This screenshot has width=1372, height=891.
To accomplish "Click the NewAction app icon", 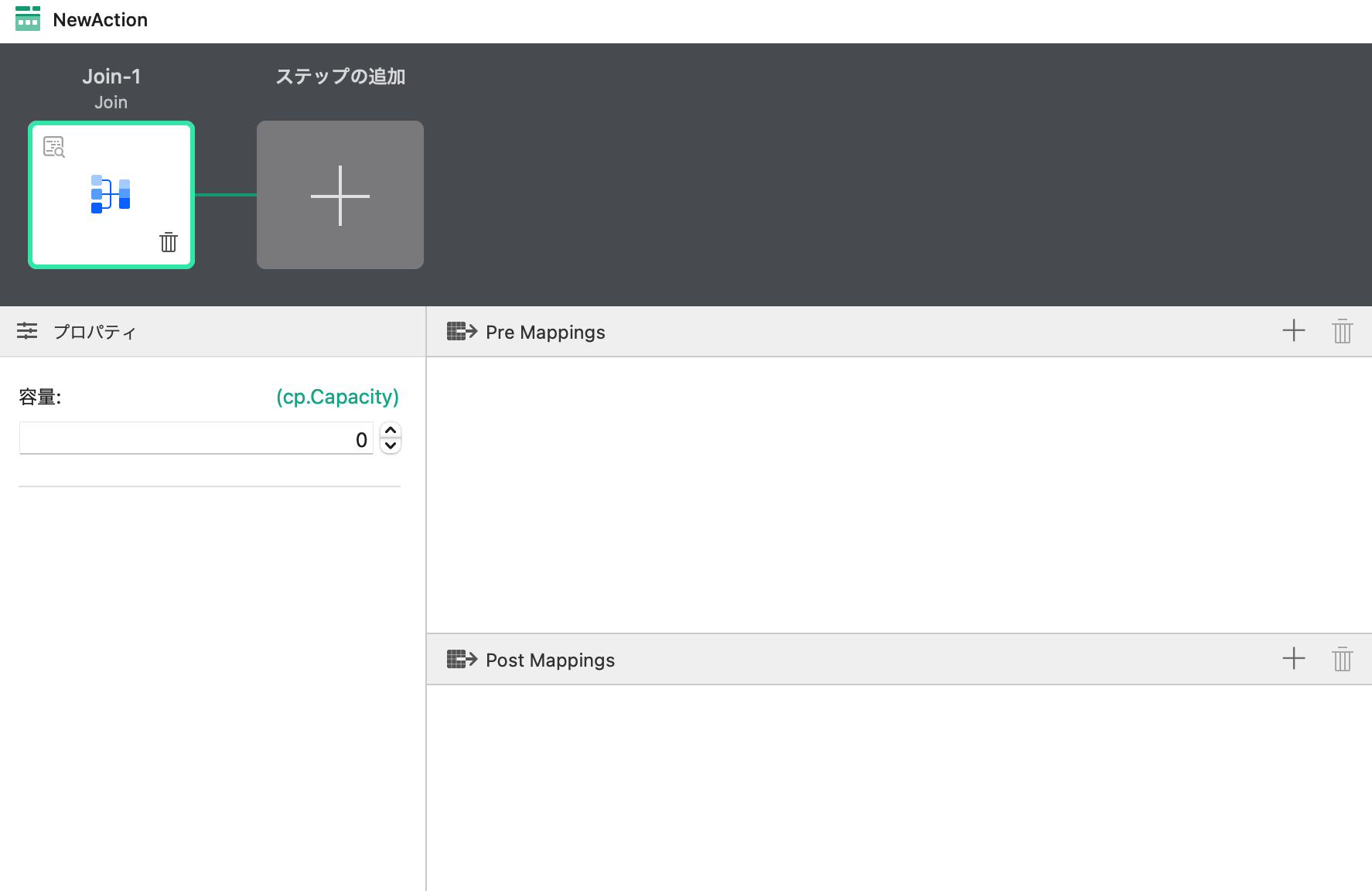I will (28, 19).
